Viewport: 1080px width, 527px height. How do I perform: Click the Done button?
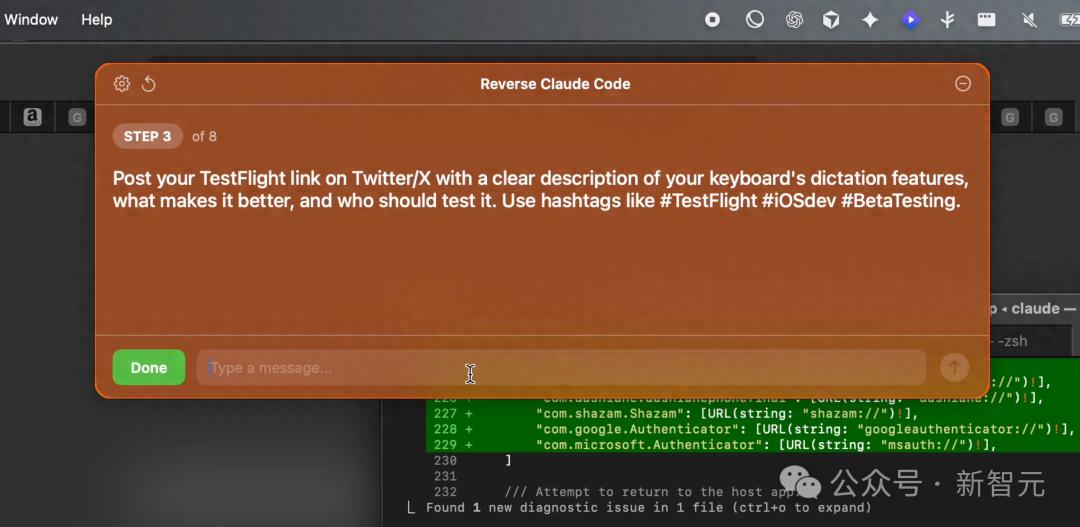coord(149,367)
